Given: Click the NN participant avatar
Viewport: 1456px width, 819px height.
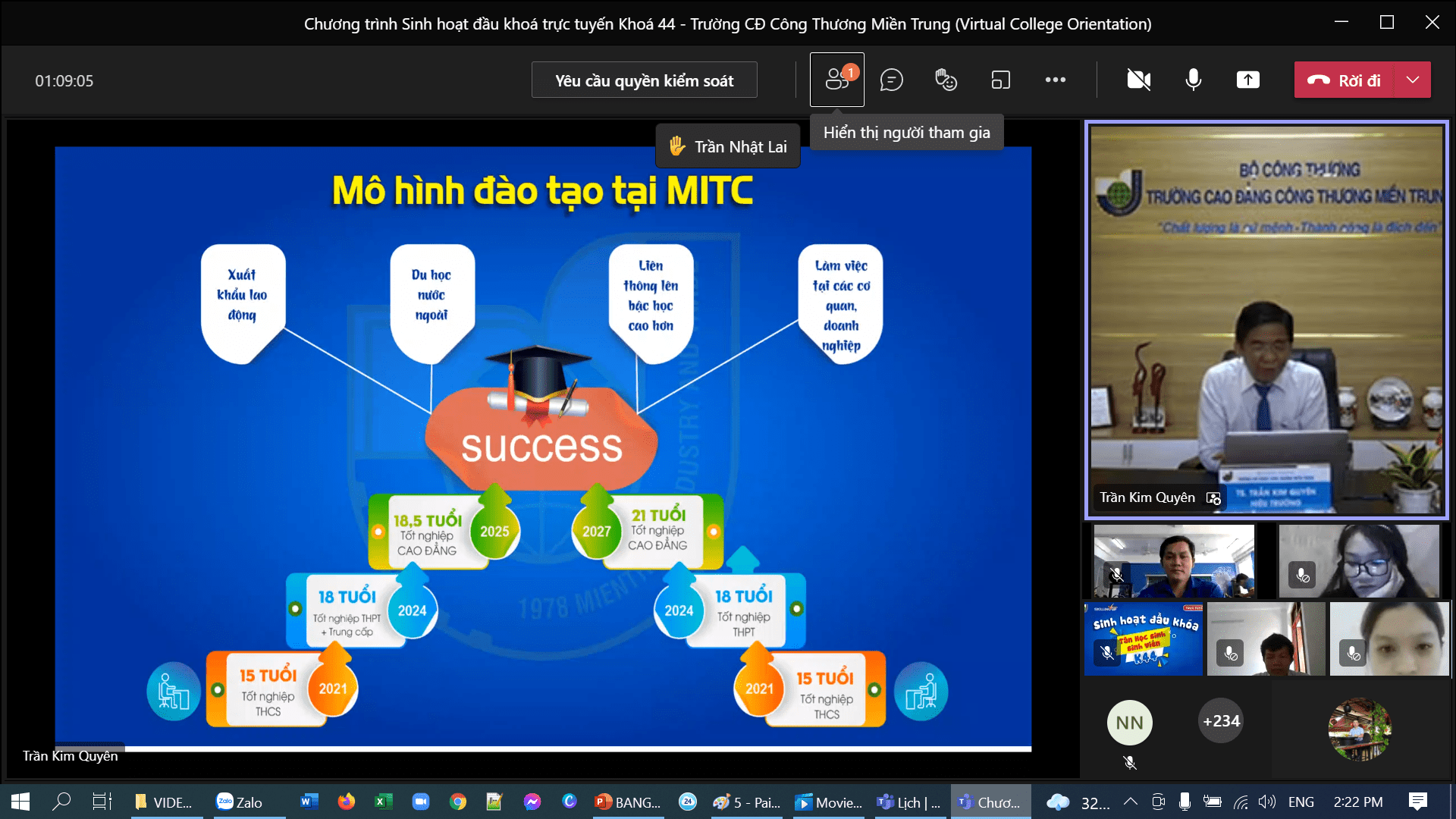Looking at the screenshot, I should click(1129, 723).
